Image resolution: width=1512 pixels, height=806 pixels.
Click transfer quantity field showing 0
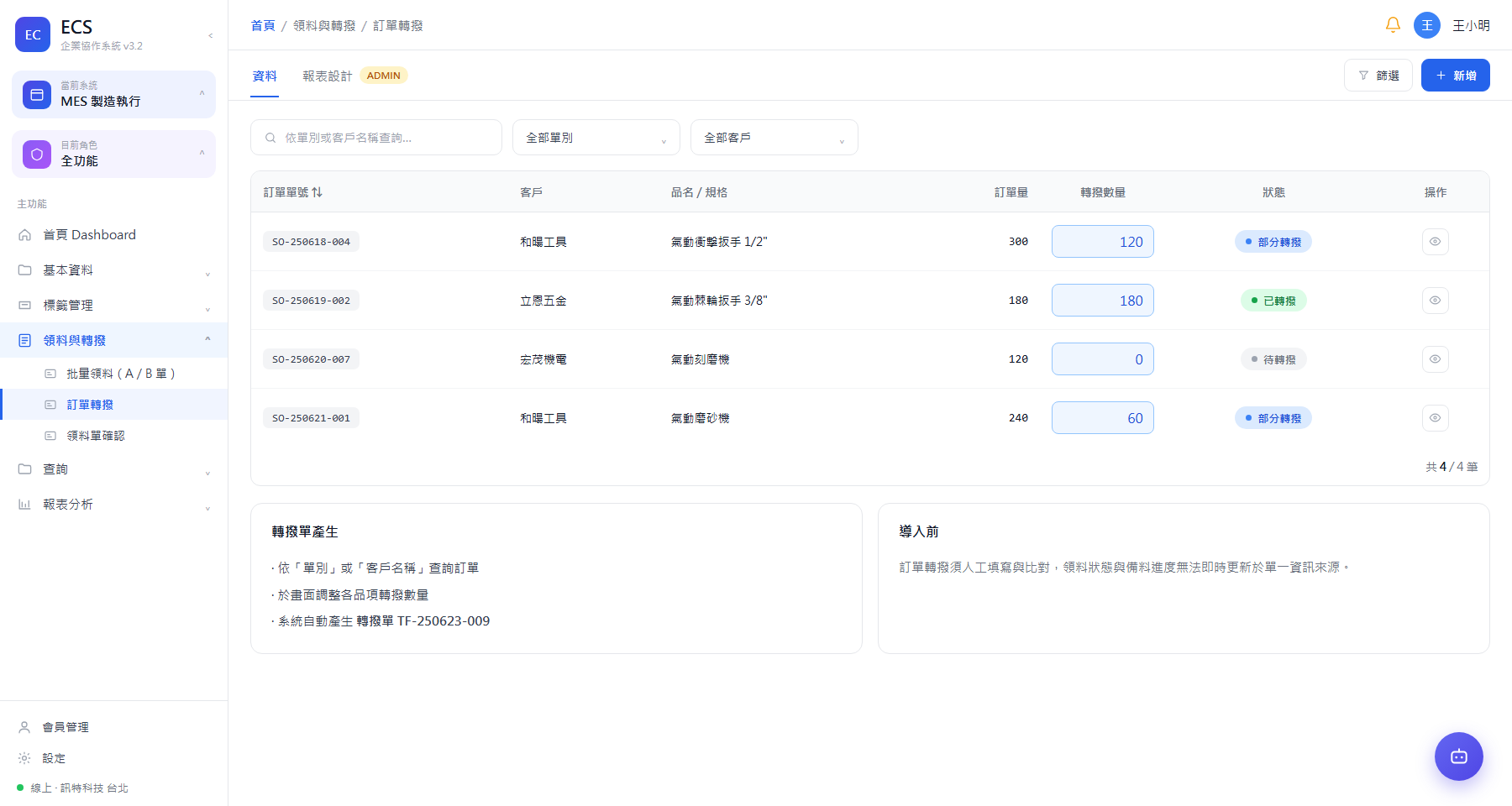(1103, 359)
